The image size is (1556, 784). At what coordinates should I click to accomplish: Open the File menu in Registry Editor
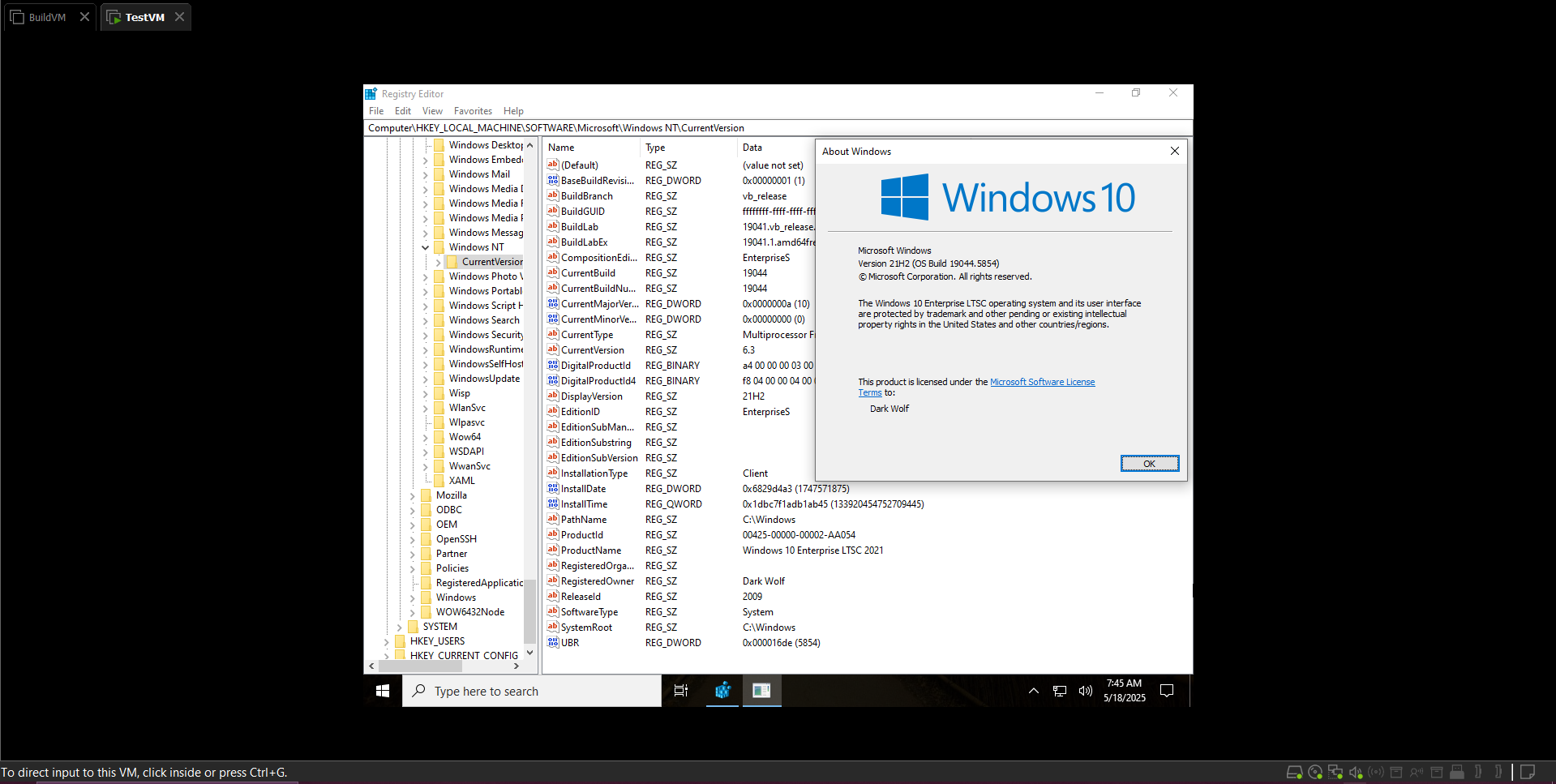[x=376, y=111]
